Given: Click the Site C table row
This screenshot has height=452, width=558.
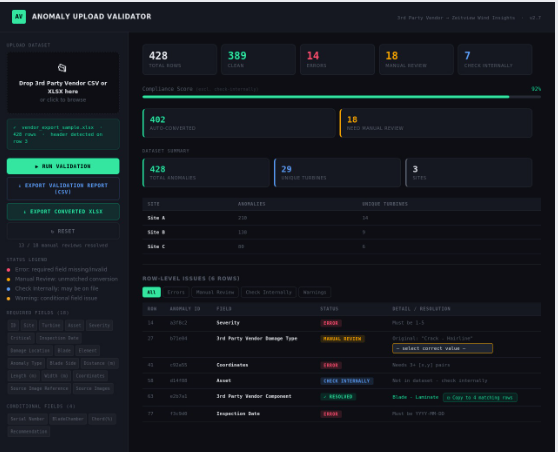Looking at the screenshot, I should pos(342,246).
